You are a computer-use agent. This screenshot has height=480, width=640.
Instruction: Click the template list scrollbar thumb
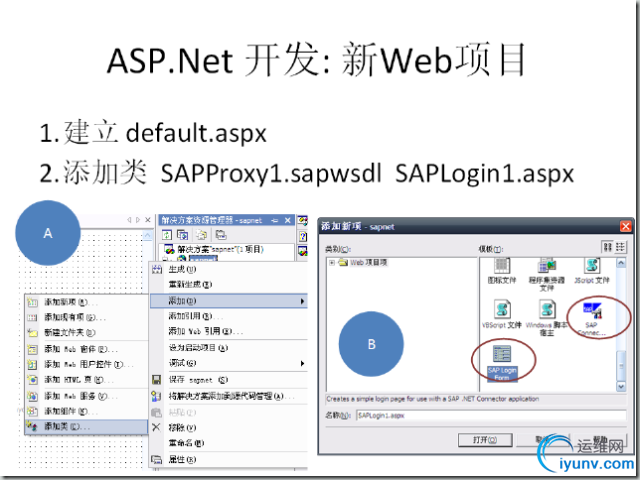[x=621, y=366]
